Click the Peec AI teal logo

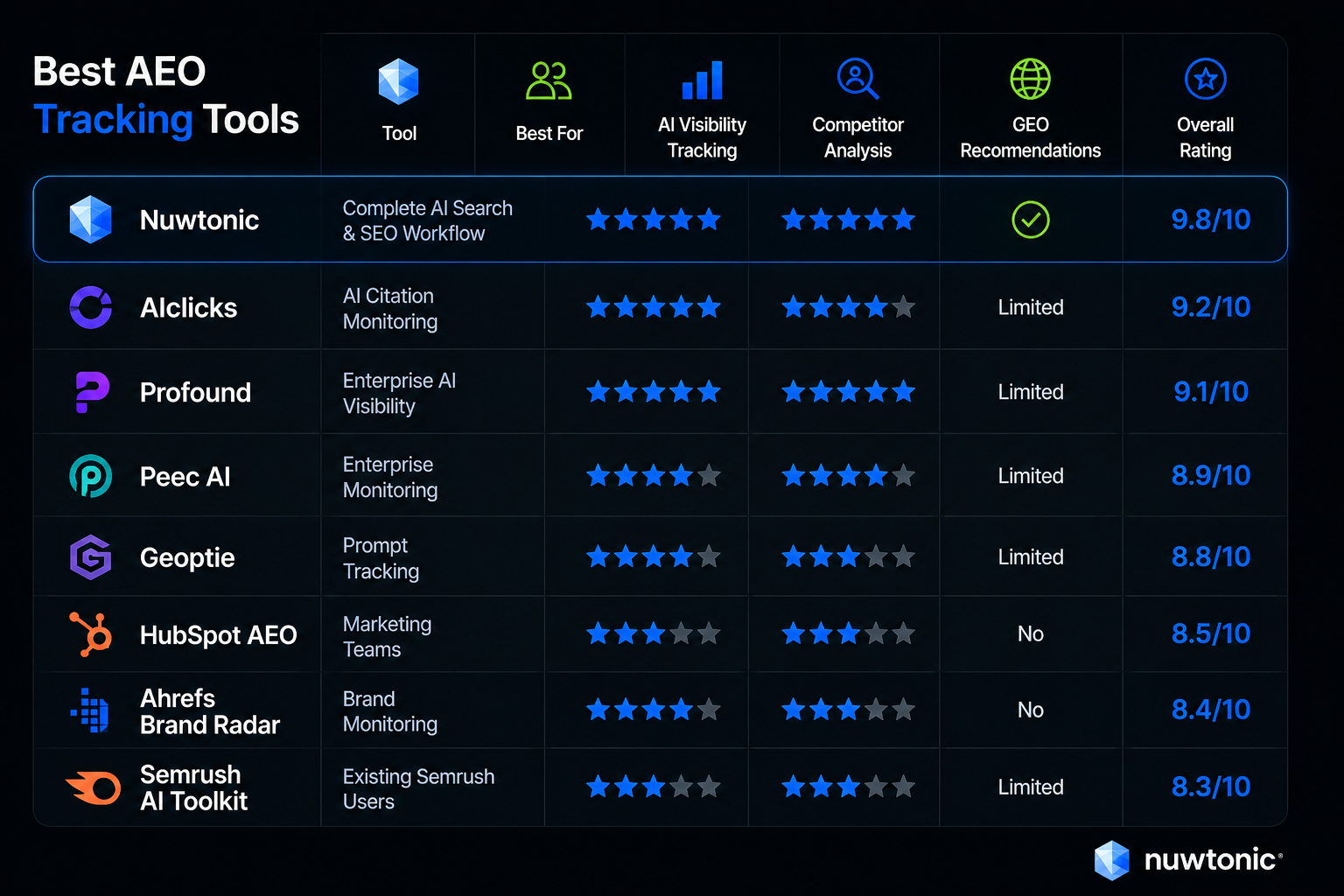[x=91, y=476]
